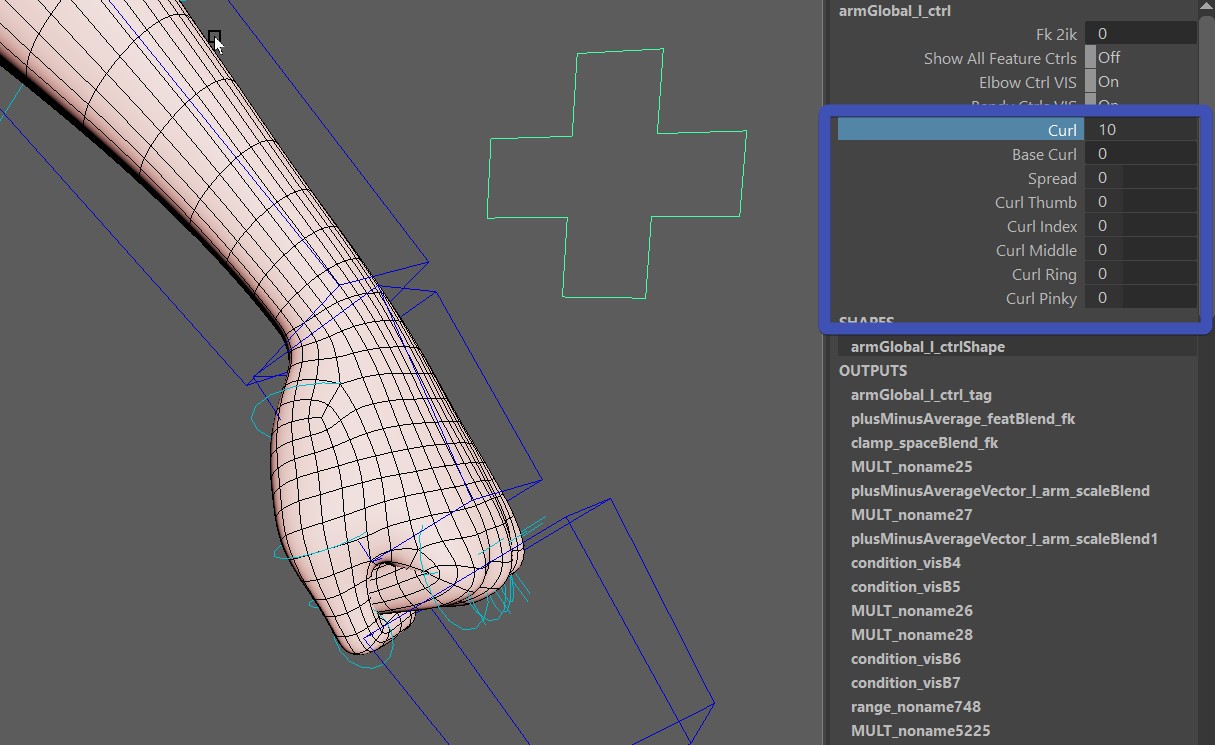
Task: Click the armGlobal_l_ctrl node name header
Action: coord(894,11)
